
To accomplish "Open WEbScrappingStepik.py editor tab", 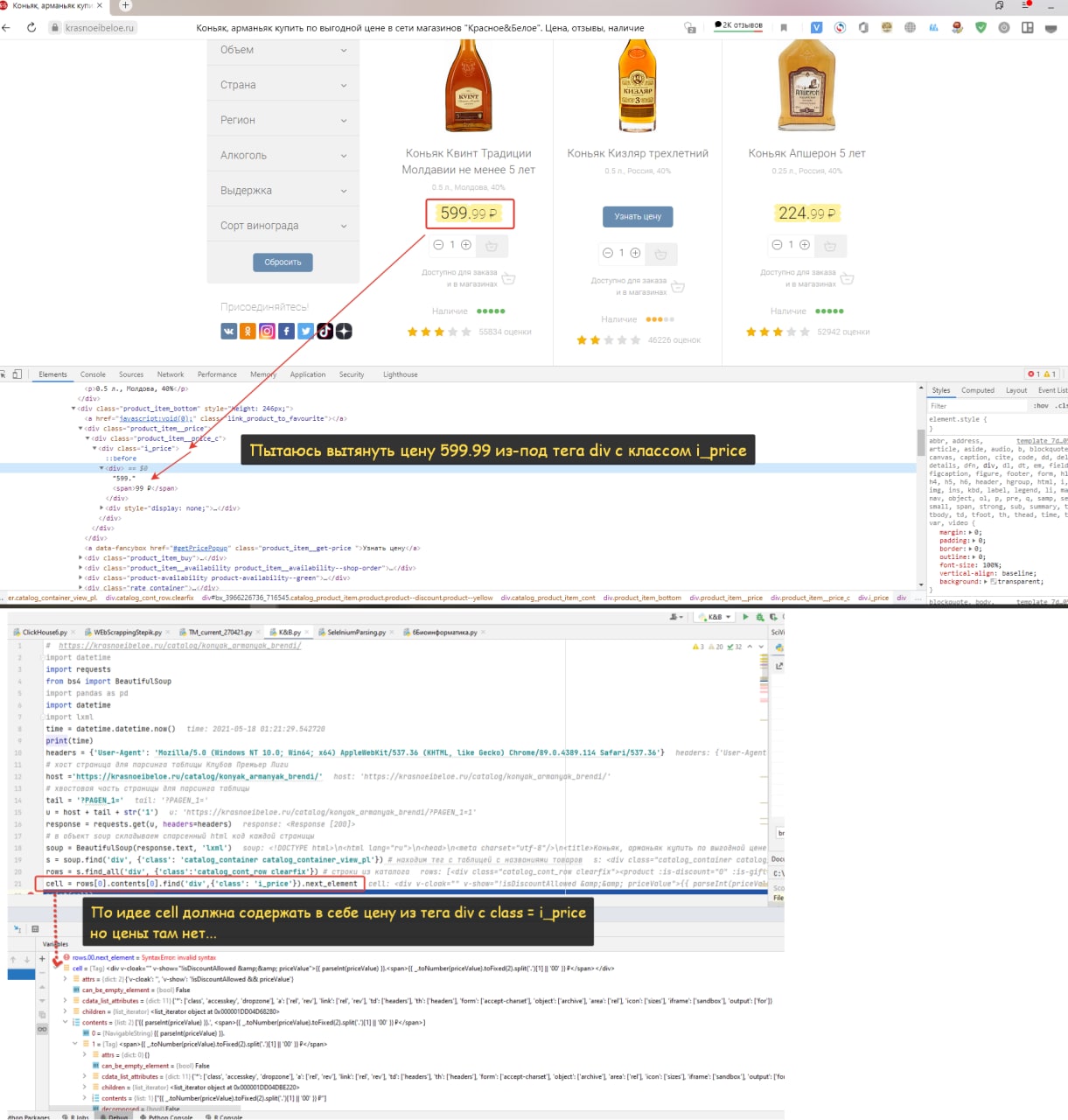I will pyautogui.click(x=128, y=632).
